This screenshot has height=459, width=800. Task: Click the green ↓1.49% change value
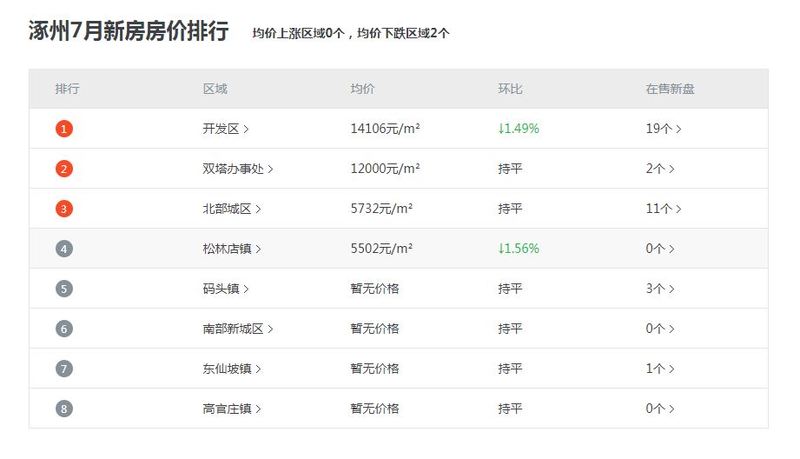[518, 129]
